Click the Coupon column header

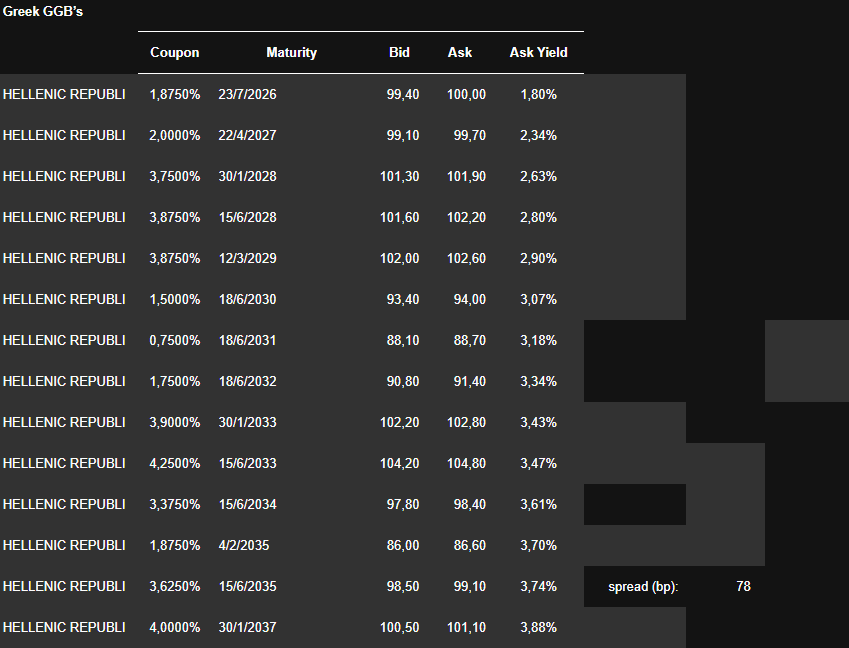point(175,53)
